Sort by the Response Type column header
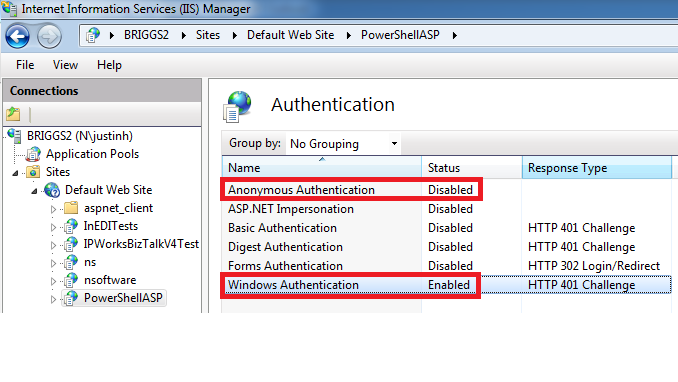This screenshot has height=382, width=678. tap(597, 168)
